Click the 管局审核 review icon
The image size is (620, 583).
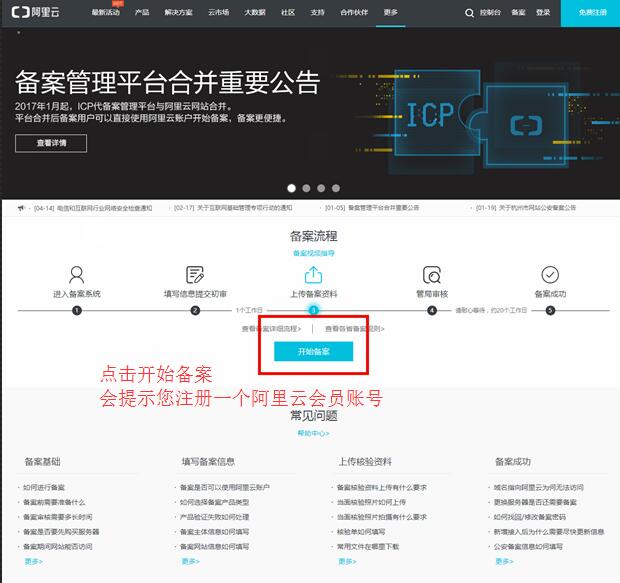tap(432, 274)
